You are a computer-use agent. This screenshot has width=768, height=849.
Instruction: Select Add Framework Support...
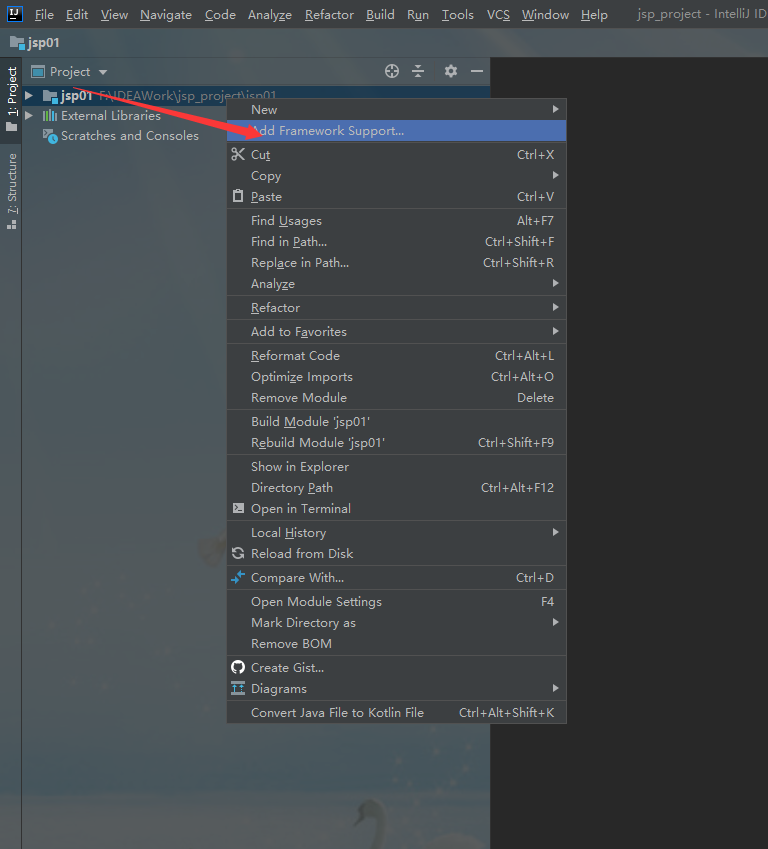pyautogui.click(x=396, y=130)
